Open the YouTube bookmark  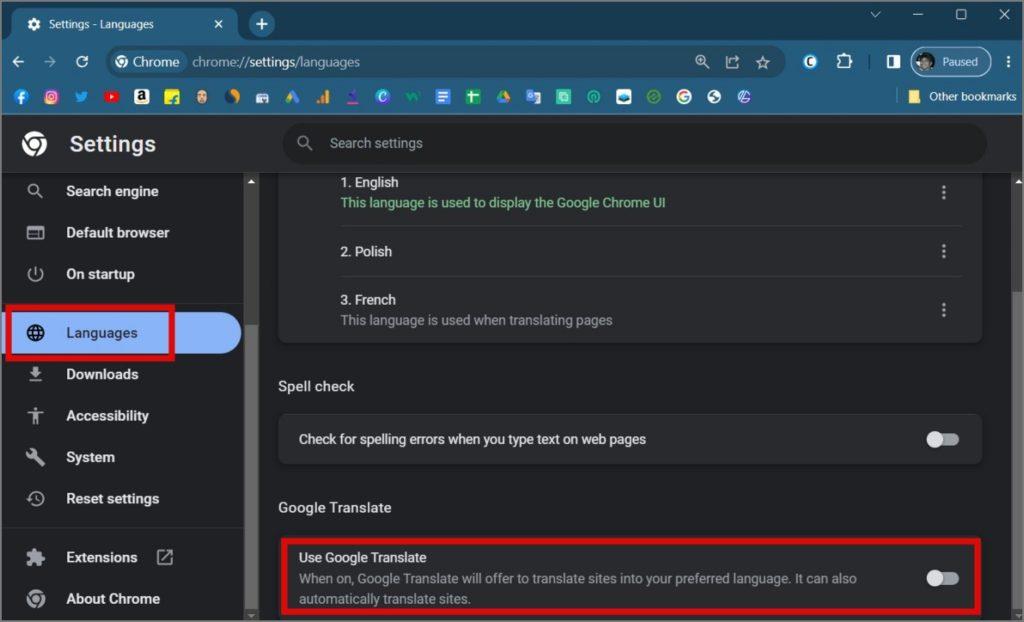point(111,97)
